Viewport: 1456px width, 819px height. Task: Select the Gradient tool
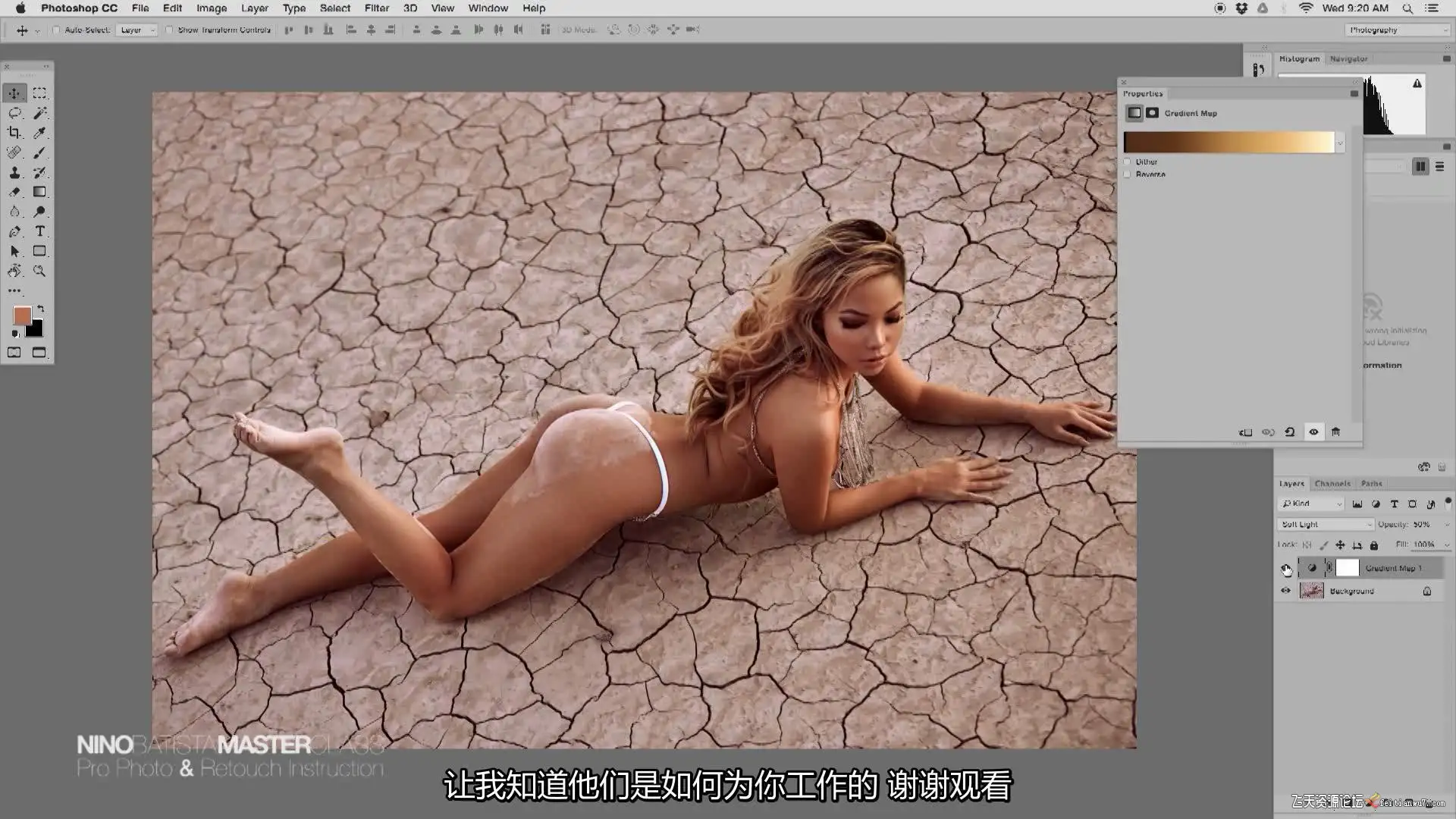tap(39, 192)
